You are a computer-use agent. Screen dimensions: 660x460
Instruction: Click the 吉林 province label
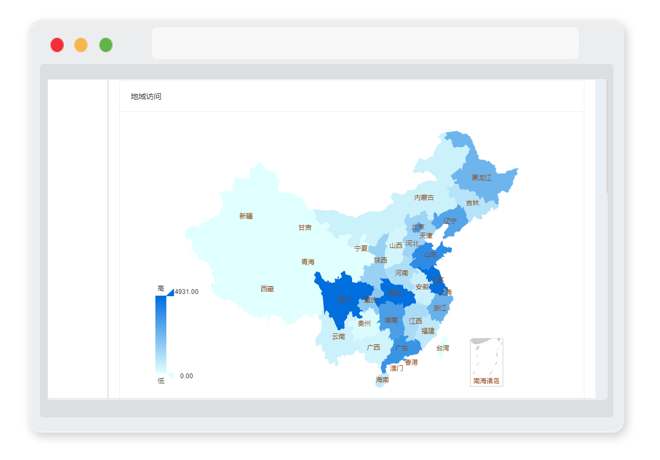coord(473,203)
